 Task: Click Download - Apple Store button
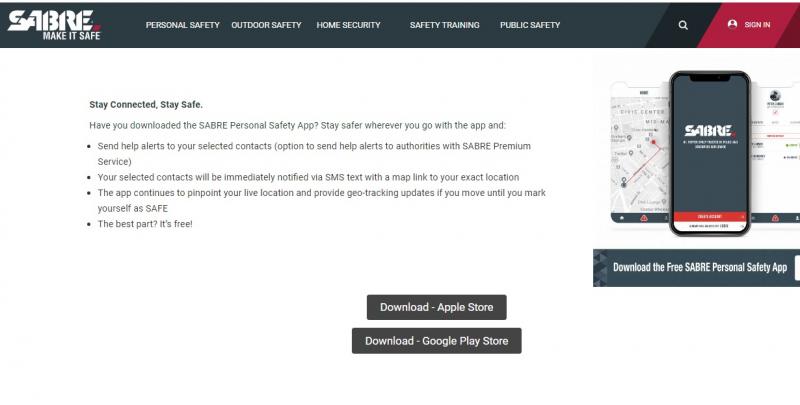coord(437,307)
